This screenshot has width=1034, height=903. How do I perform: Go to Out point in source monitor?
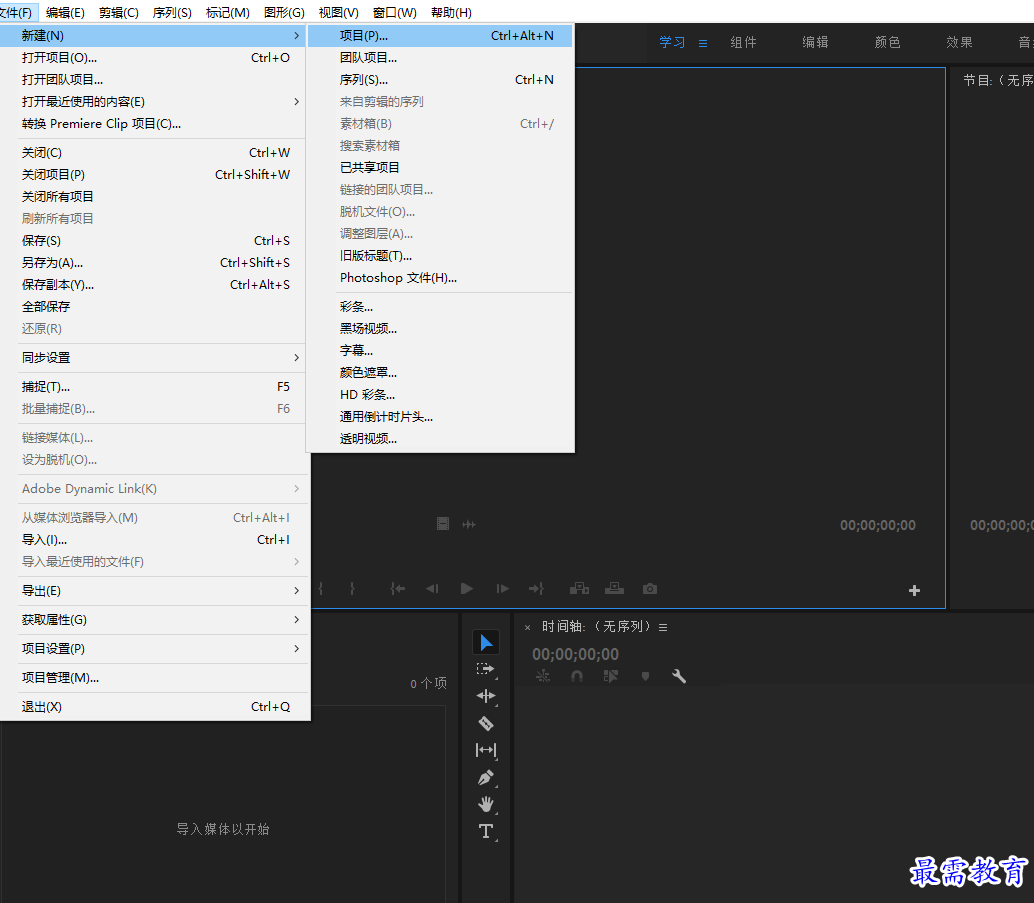point(536,588)
